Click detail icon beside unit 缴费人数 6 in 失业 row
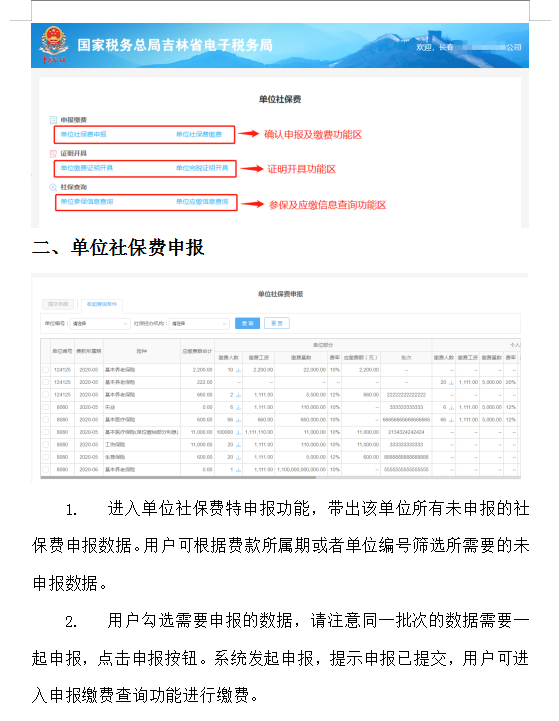Screen dimensions: 559x721 [x=238, y=407]
